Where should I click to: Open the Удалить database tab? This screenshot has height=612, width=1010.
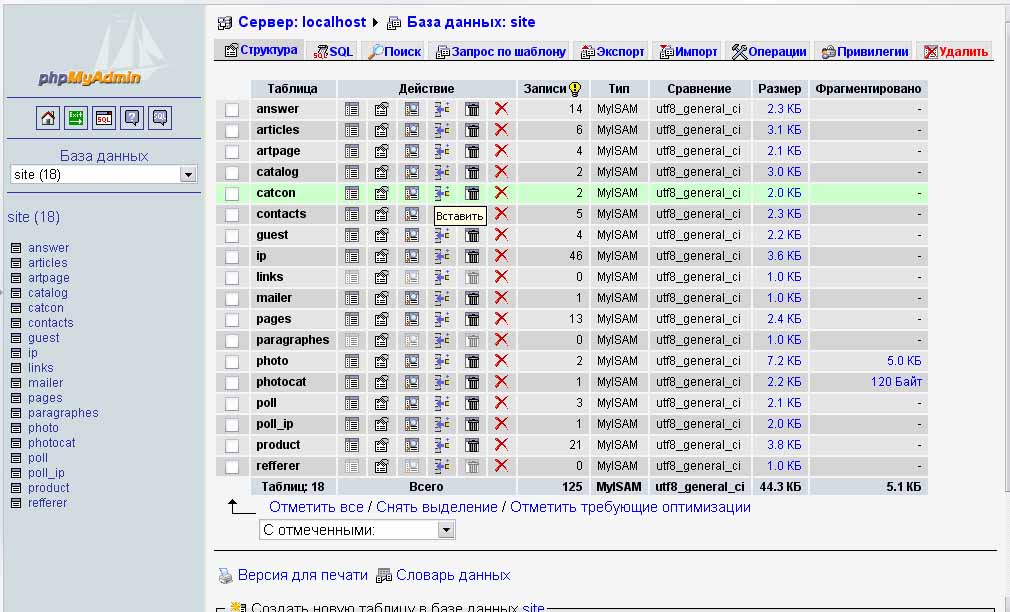coord(957,52)
